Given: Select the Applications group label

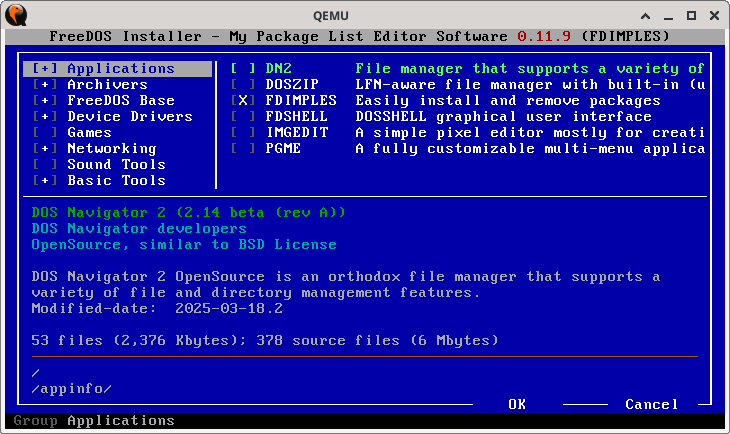Looking at the screenshot, I should 121,68.
